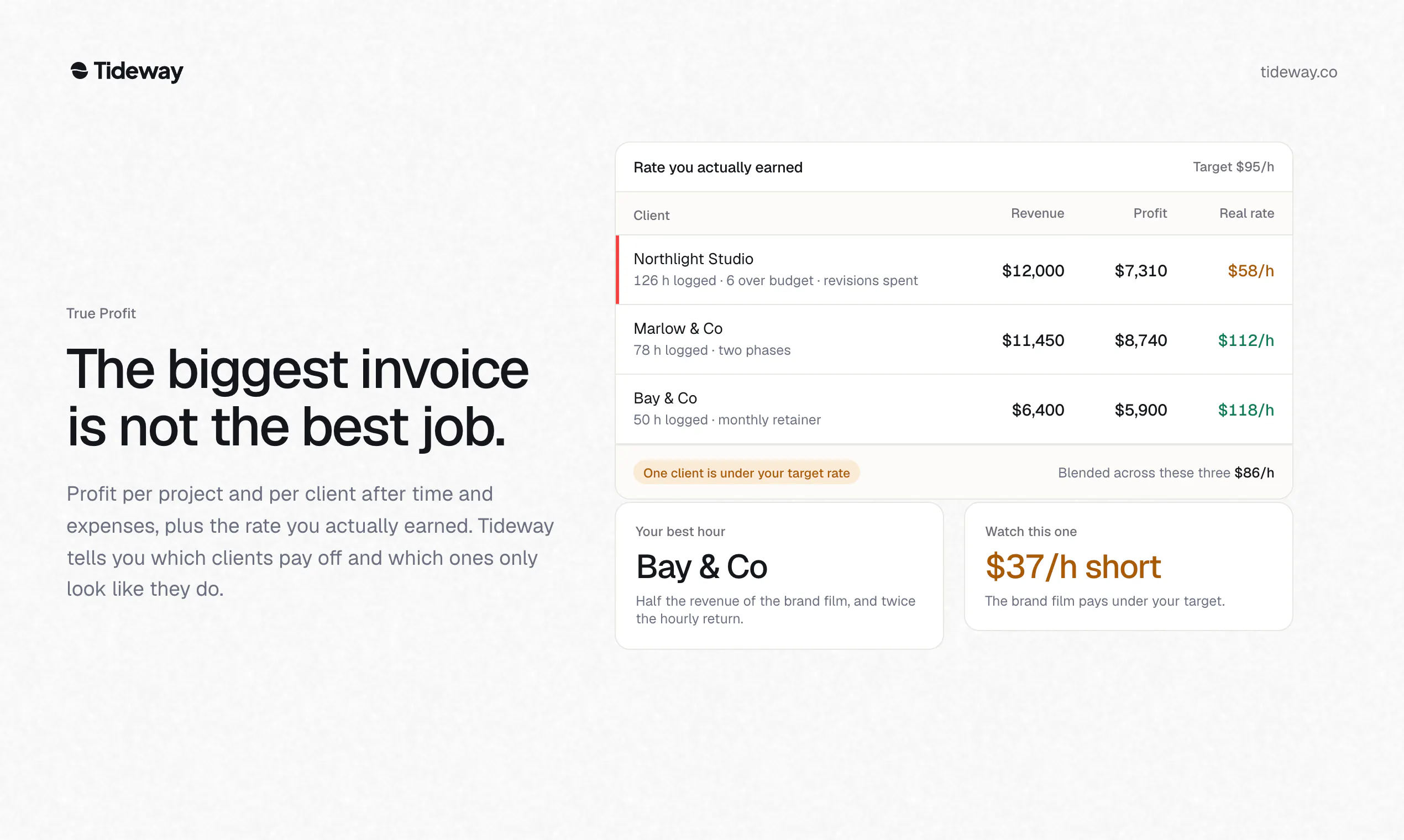The image size is (1404, 840).
Task: Click '126 h logged · 6 over budget' note
Action: (x=775, y=281)
